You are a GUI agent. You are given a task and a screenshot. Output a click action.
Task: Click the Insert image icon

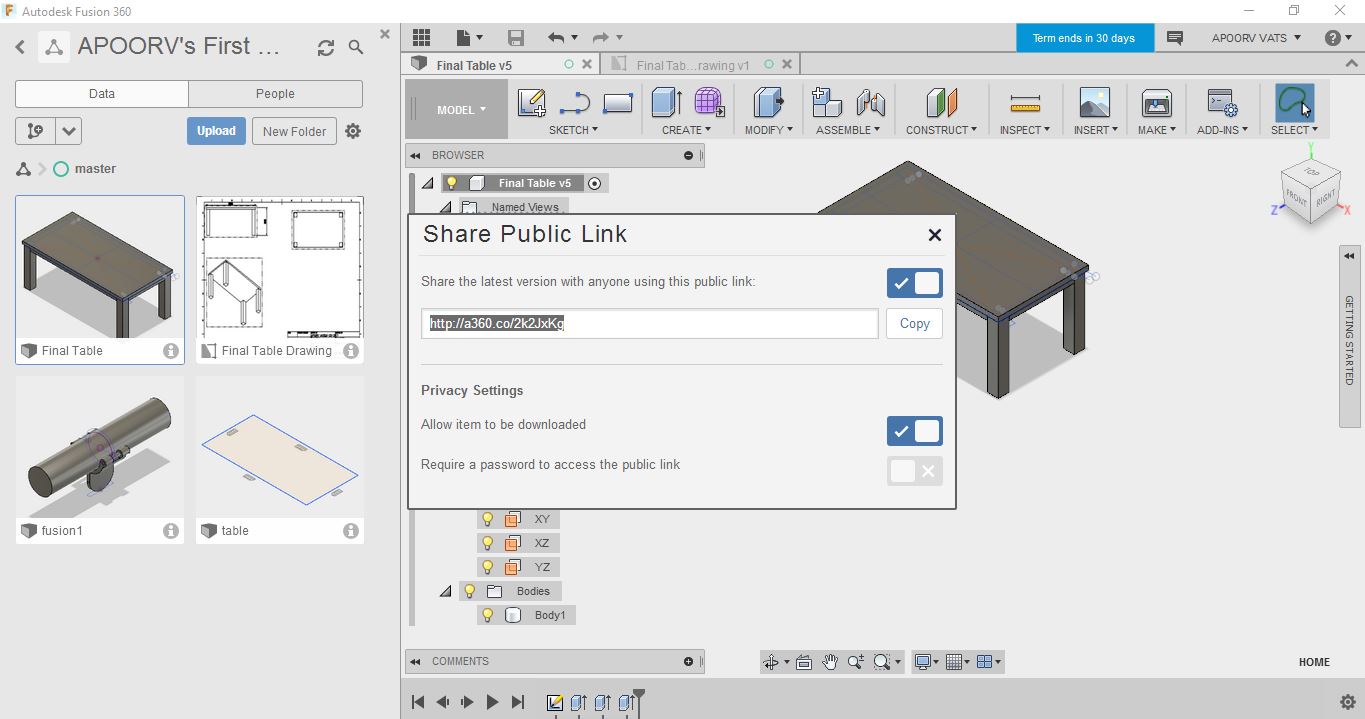coord(1094,102)
